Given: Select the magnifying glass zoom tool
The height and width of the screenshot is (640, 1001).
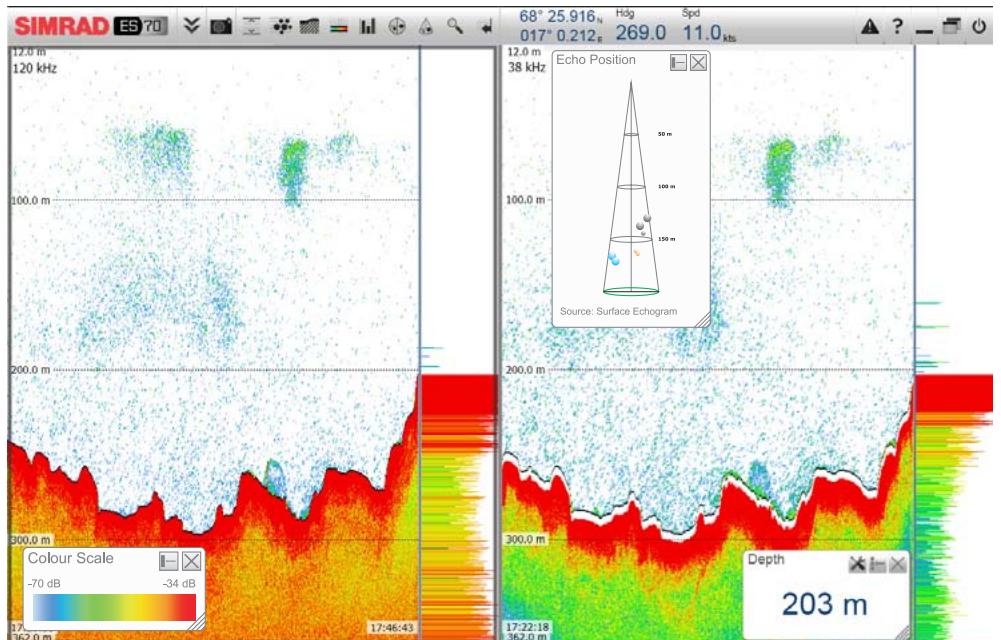Looking at the screenshot, I should 454,24.
